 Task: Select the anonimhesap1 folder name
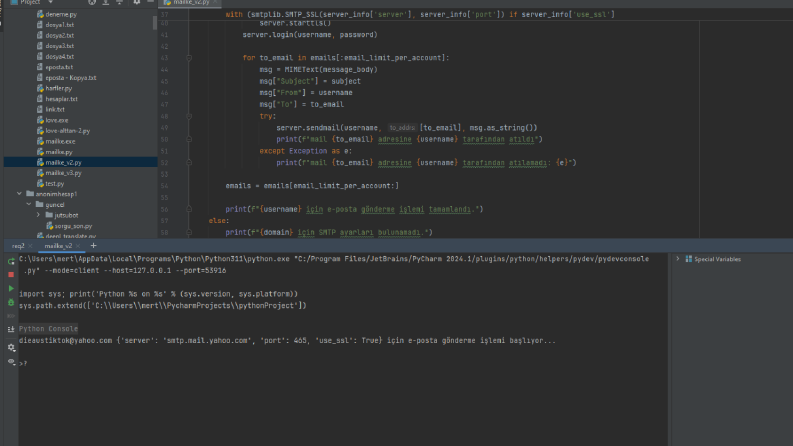click(x=56, y=194)
